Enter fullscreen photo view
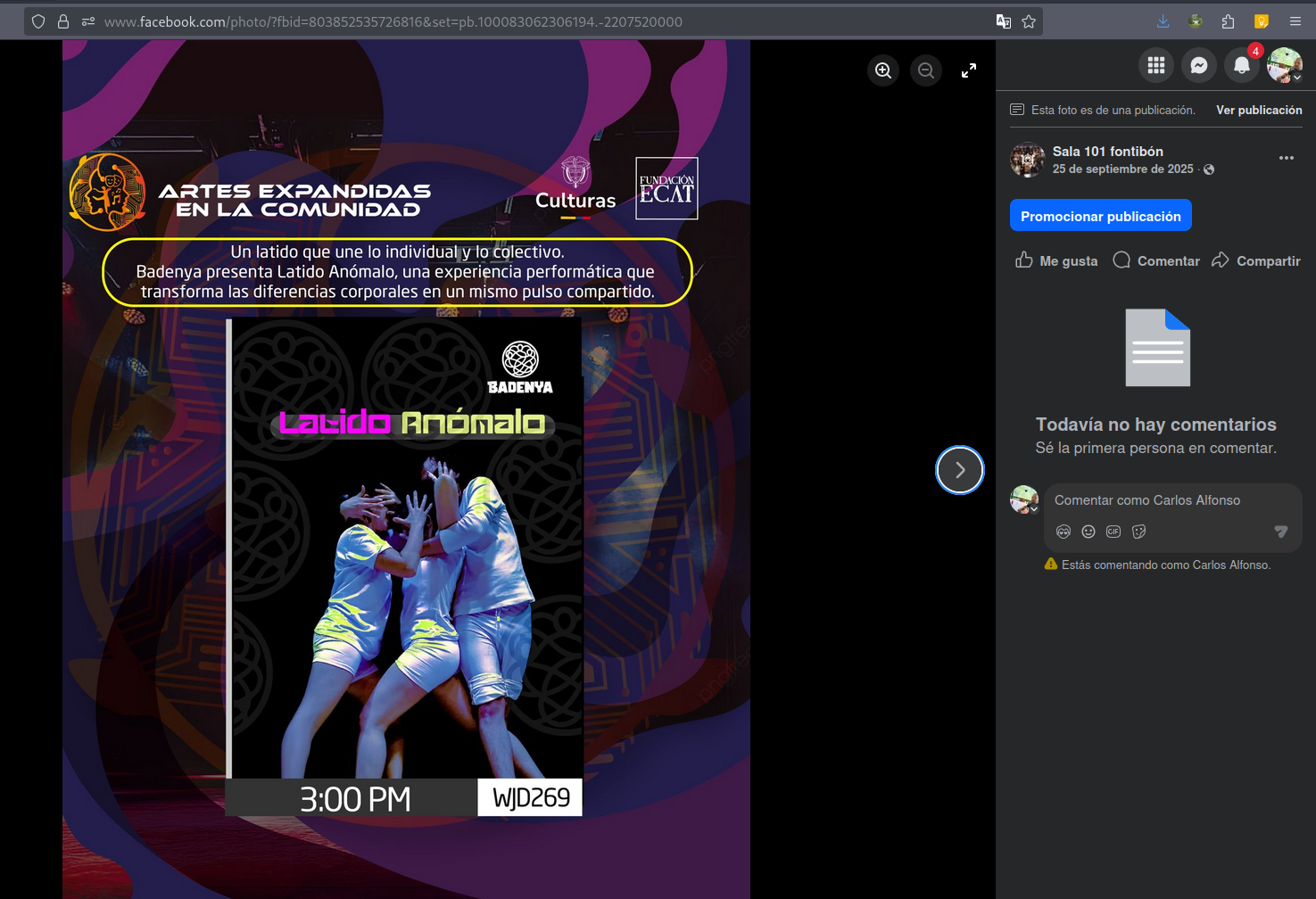Image resolution: width=1316 pixels, height=899 pixels. click(969, 70)
